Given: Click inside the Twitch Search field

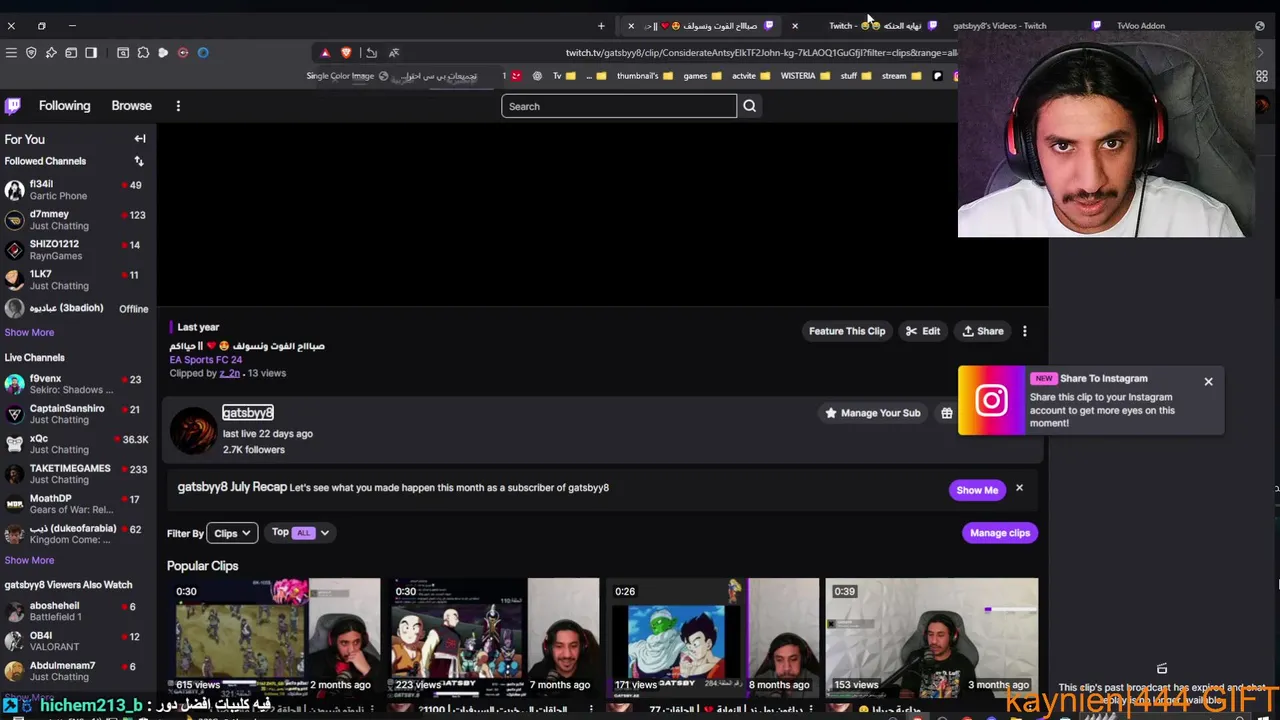Looking at the screenshot, I should 618,106.
